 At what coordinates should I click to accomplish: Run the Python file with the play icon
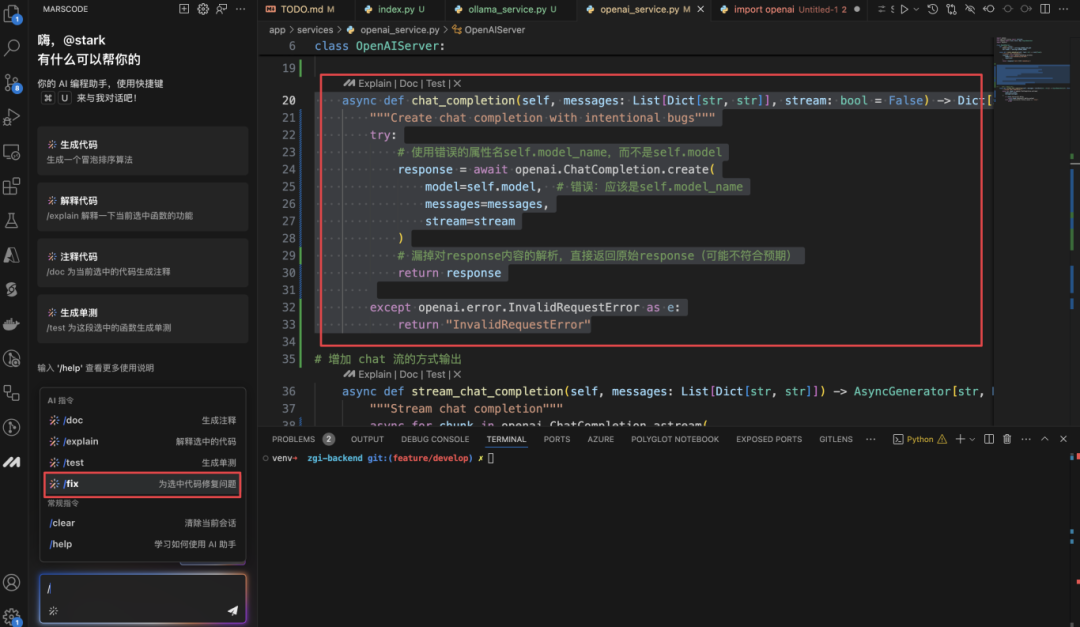904,9
